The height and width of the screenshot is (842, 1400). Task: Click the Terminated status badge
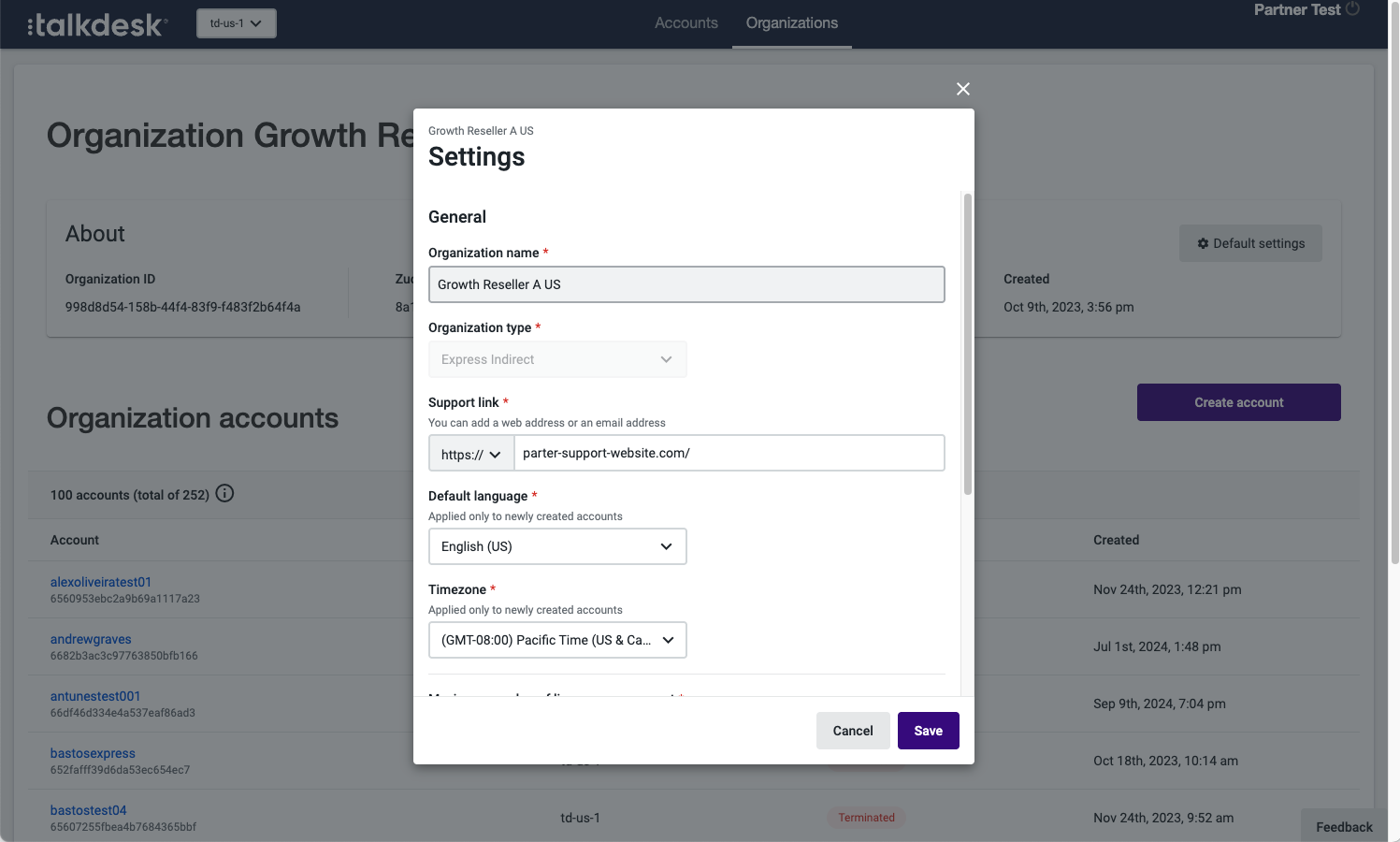[866, 818]
